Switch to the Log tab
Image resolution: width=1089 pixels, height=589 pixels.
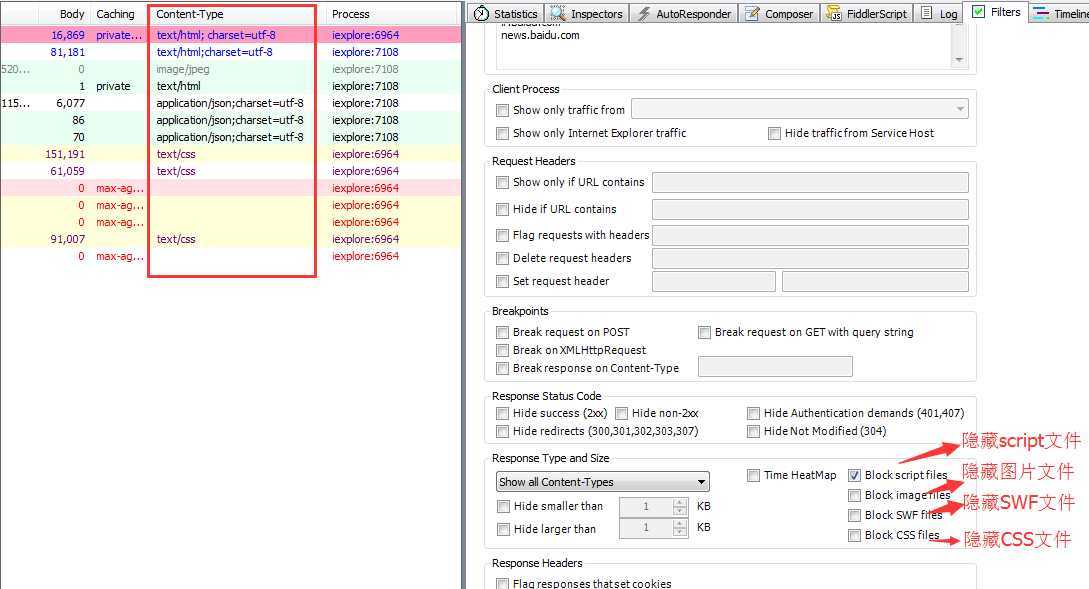[939, 13]
